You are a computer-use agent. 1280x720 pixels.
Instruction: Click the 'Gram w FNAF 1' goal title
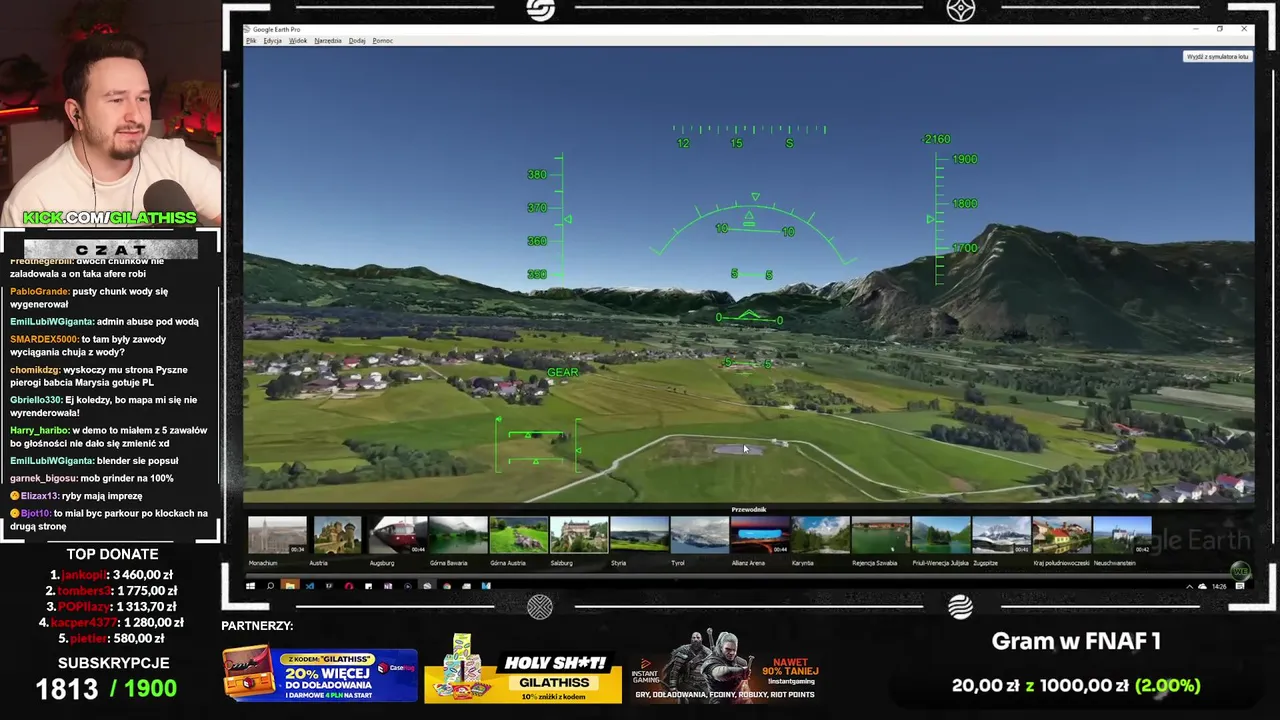pos(1076,642)
